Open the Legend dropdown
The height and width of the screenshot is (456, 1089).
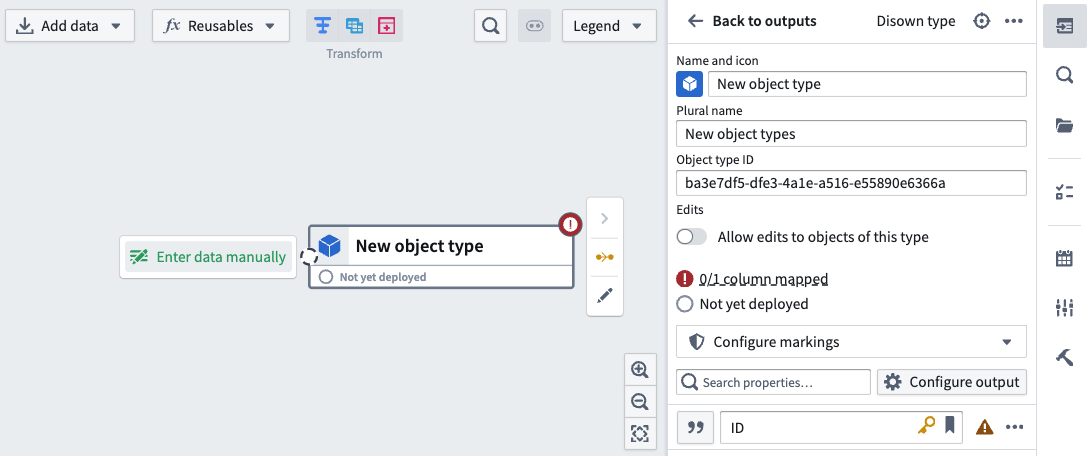pos(609,26)
